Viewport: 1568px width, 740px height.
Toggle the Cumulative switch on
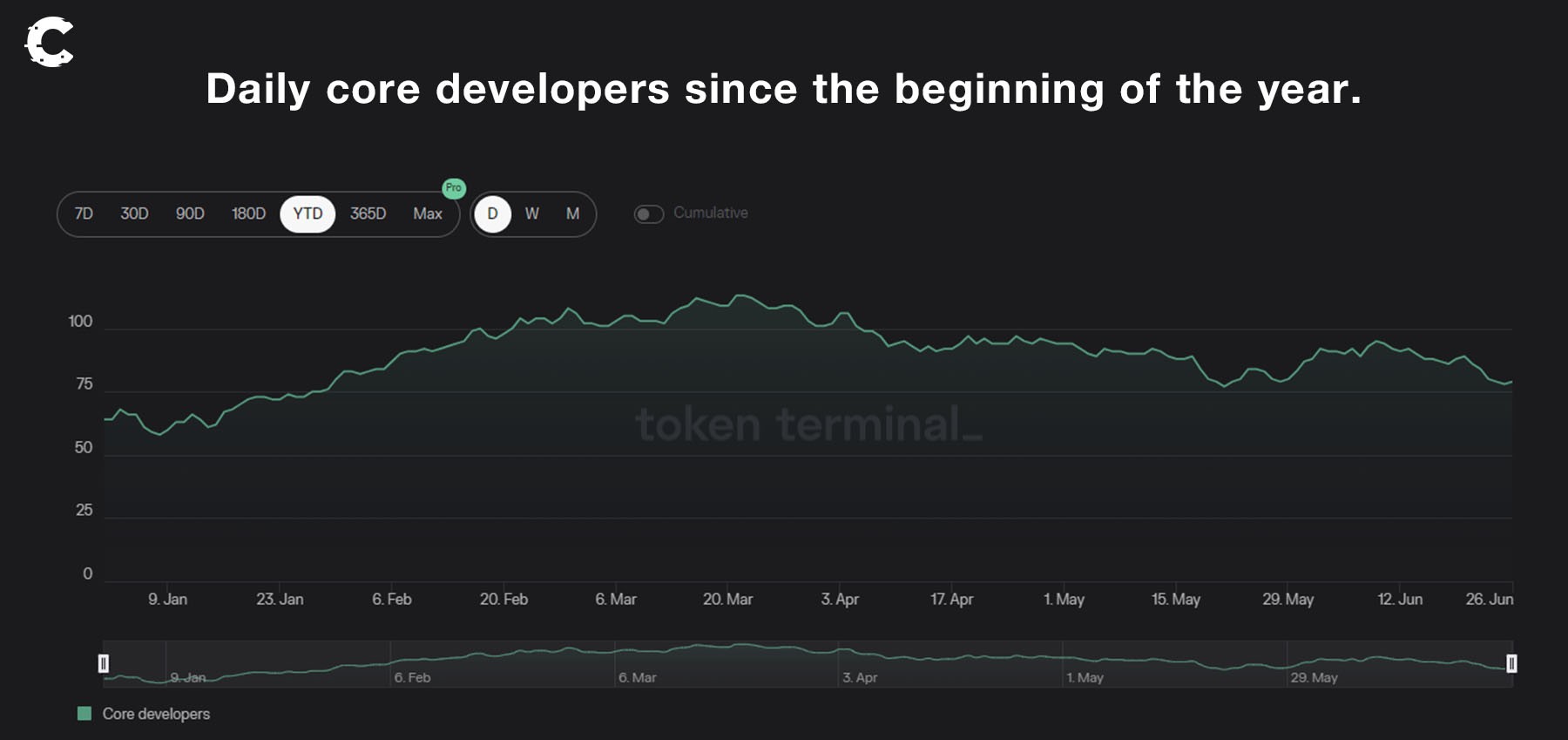(648, 214)
